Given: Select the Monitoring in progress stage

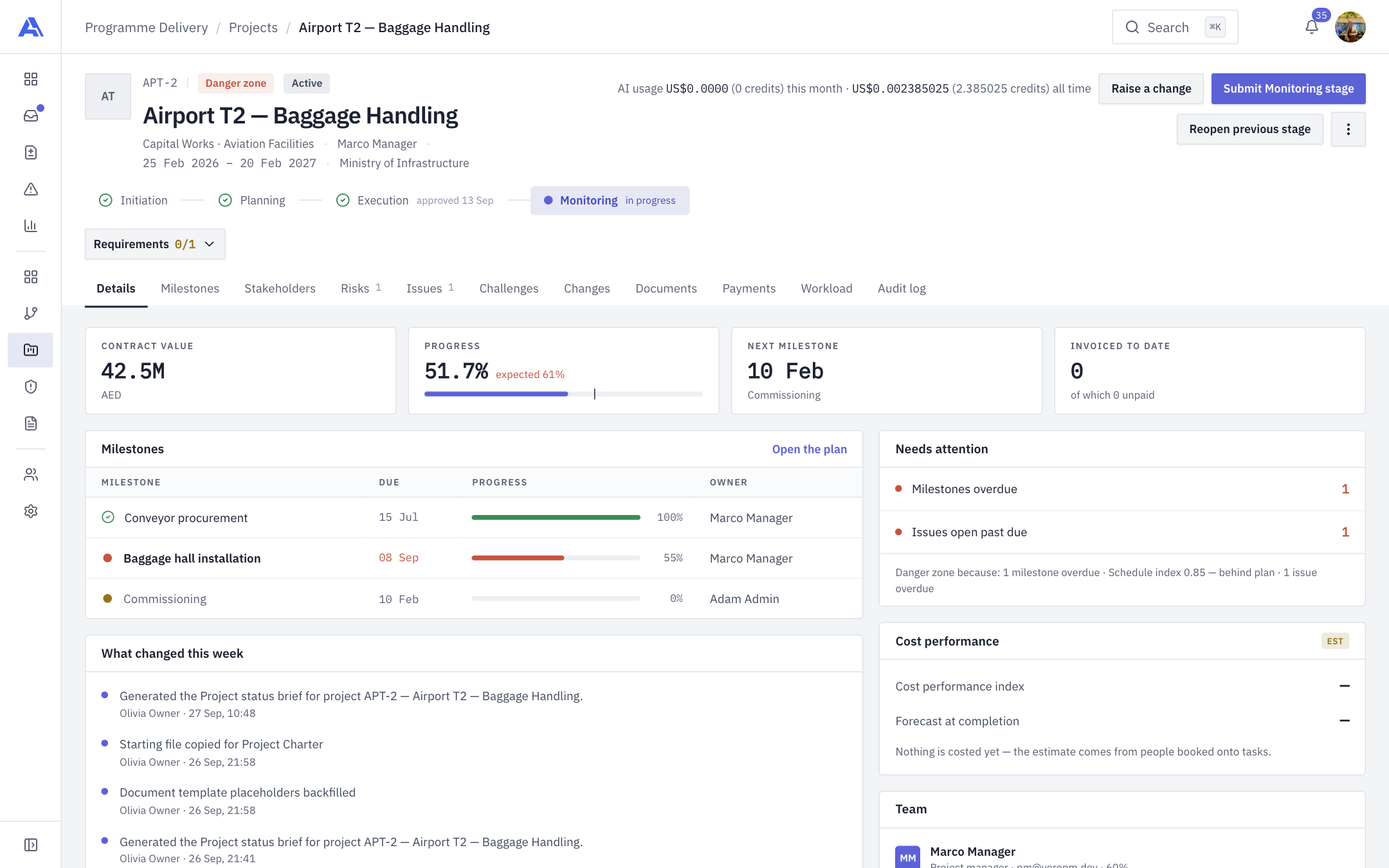Looking at the screenshot, I should [610, 201].
